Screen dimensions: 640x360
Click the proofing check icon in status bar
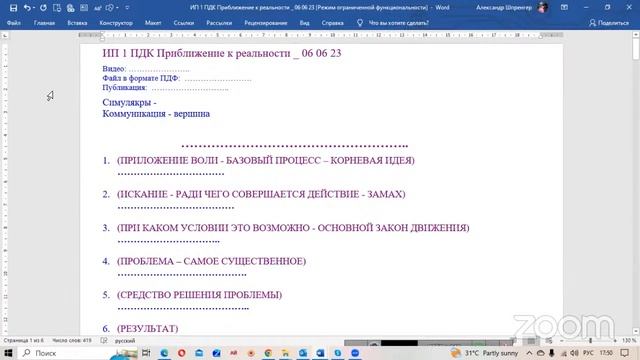pos(104,340)
